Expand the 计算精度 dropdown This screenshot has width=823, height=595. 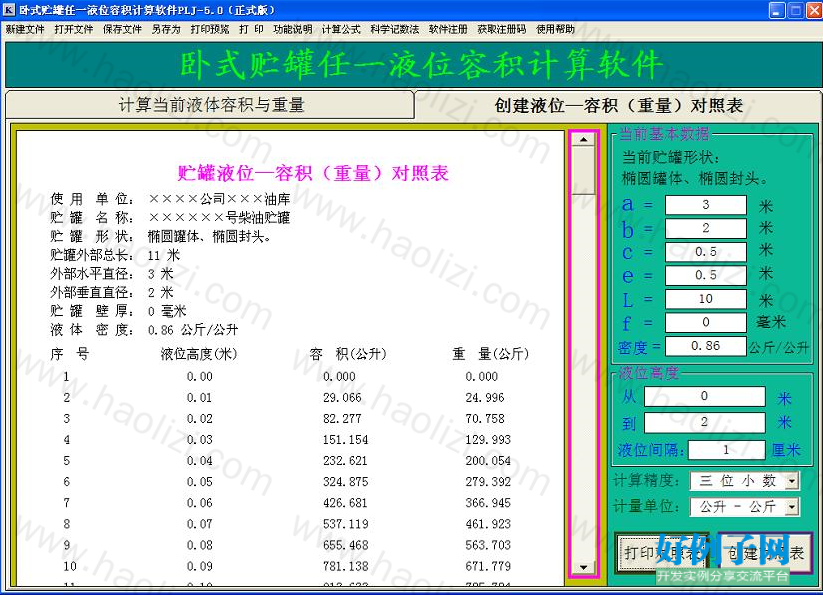793,481
